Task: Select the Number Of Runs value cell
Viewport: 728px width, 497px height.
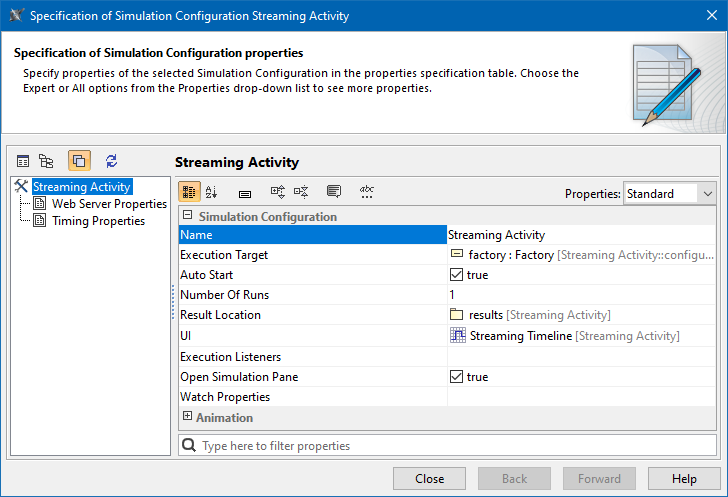Action: (582, 295)
